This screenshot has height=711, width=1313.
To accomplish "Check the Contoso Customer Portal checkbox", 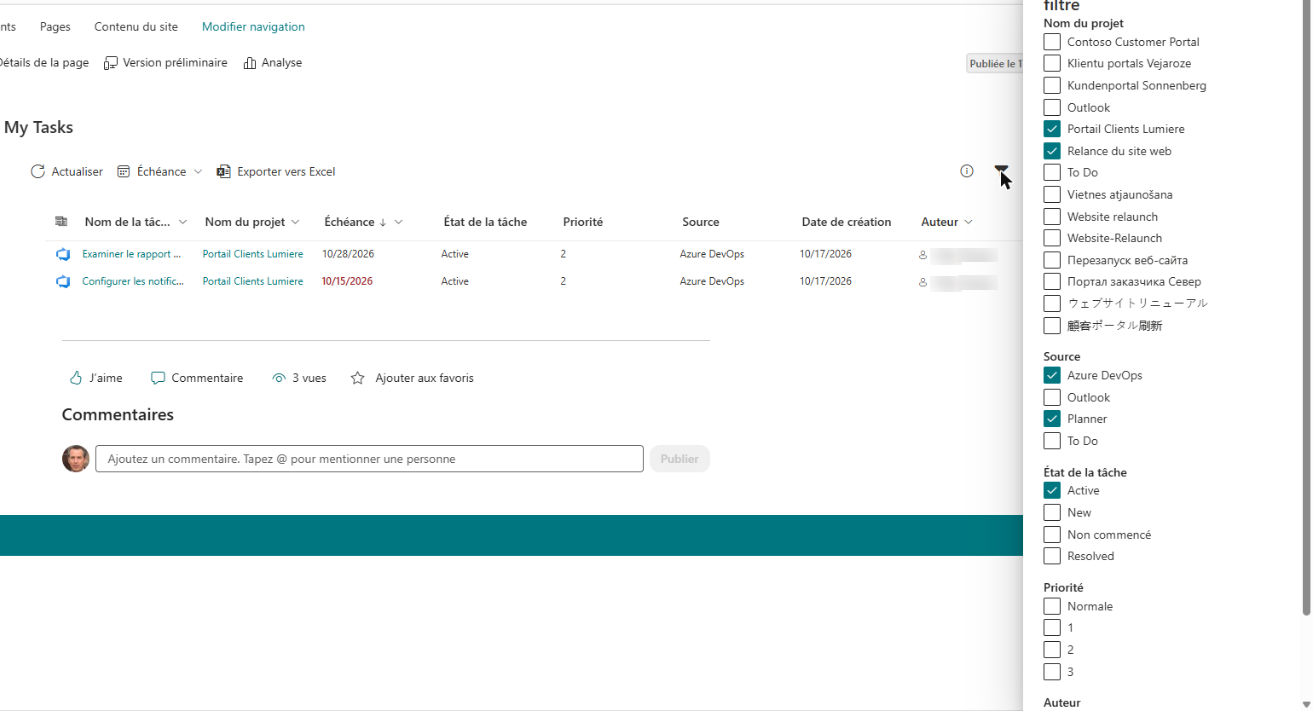I will point(1052,42).
